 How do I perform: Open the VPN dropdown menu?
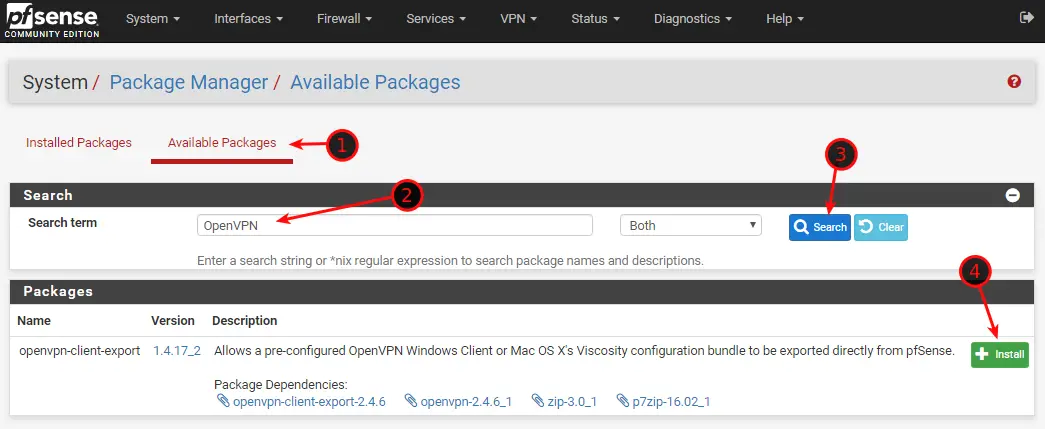point(518,19)
